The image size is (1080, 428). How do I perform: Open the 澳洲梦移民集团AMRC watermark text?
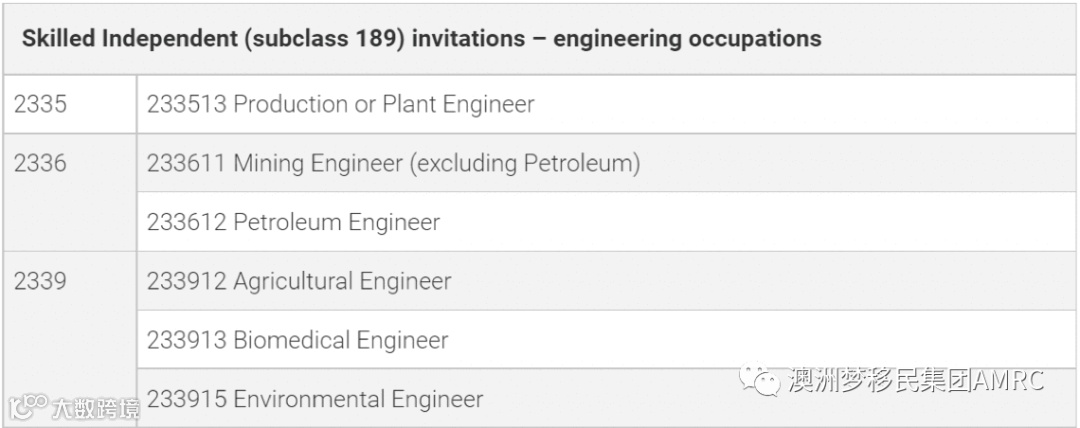(916, 381)
